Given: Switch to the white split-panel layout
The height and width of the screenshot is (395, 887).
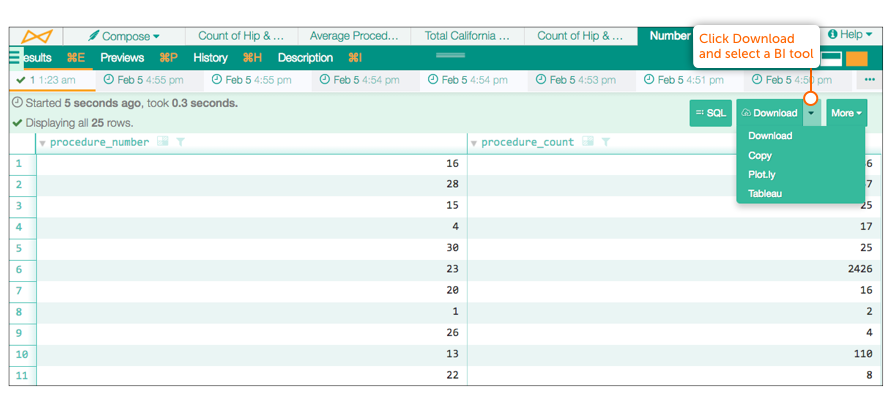Looking at the screenshot, I should click(x=832, y=58).
